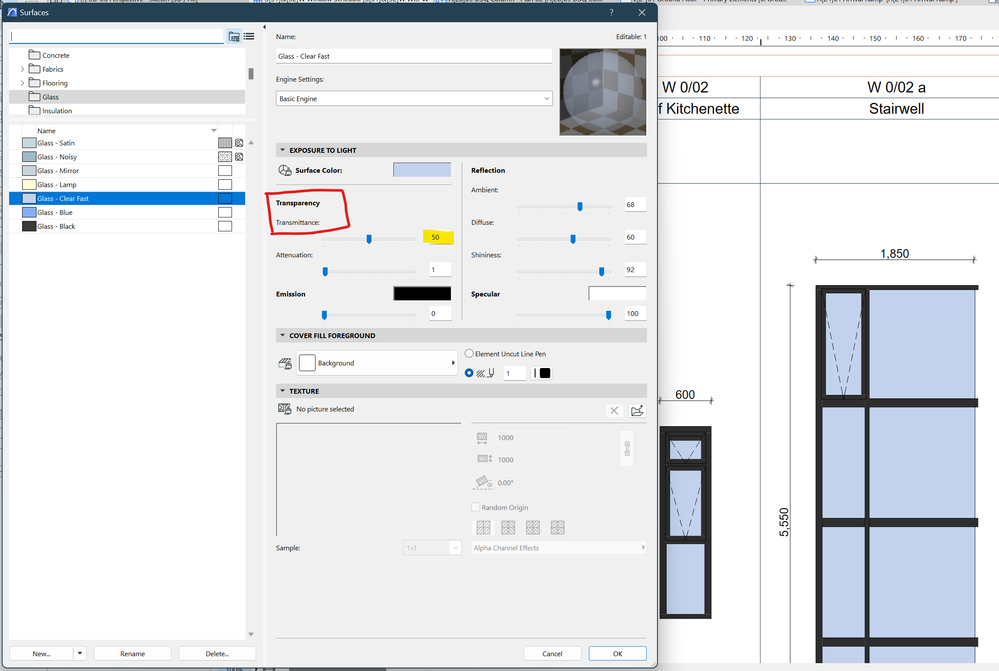
Task: Select Glass - Satin surface row
Action: [127, 143]
